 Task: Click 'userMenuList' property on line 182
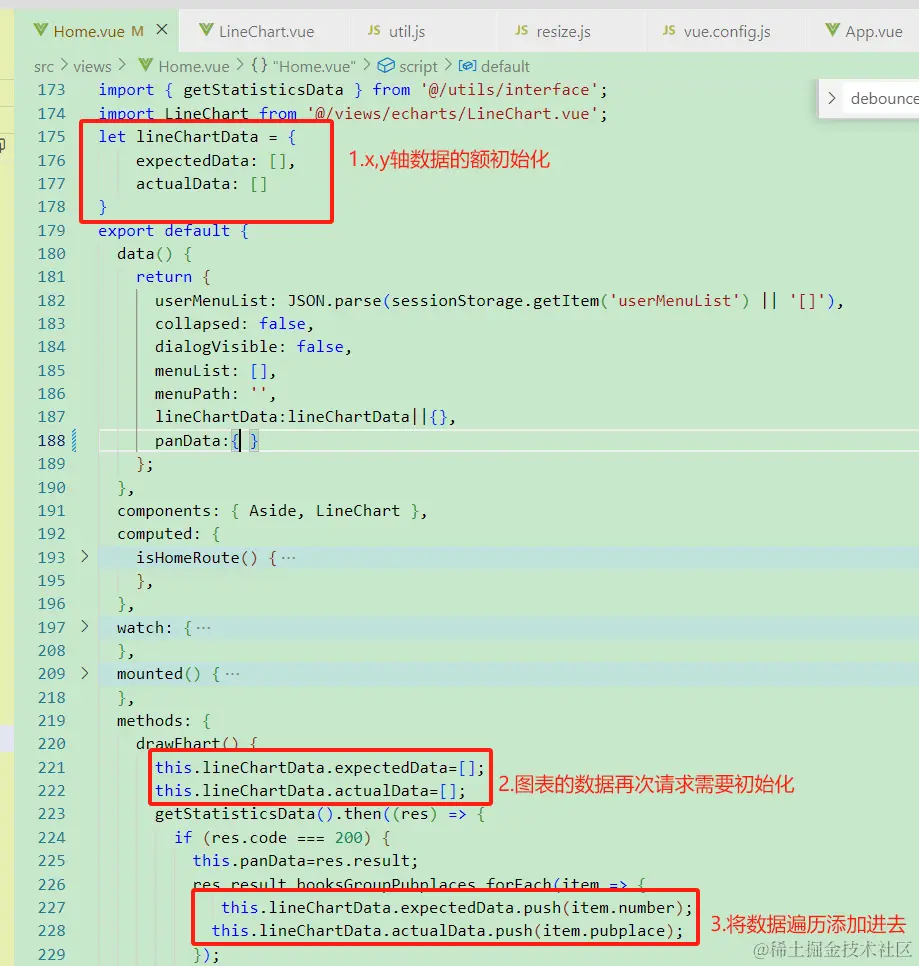point(211,301)
